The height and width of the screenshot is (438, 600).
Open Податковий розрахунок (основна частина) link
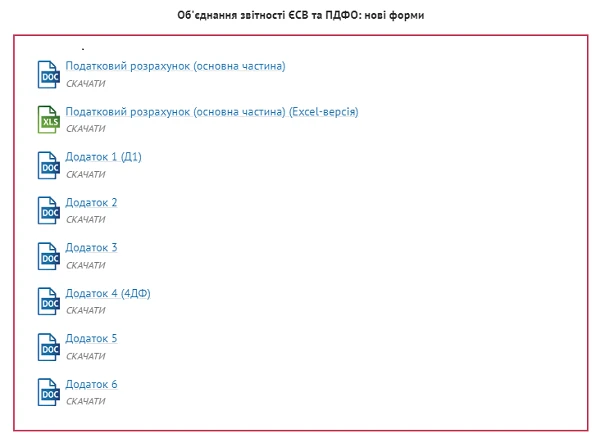pos(175,66)
